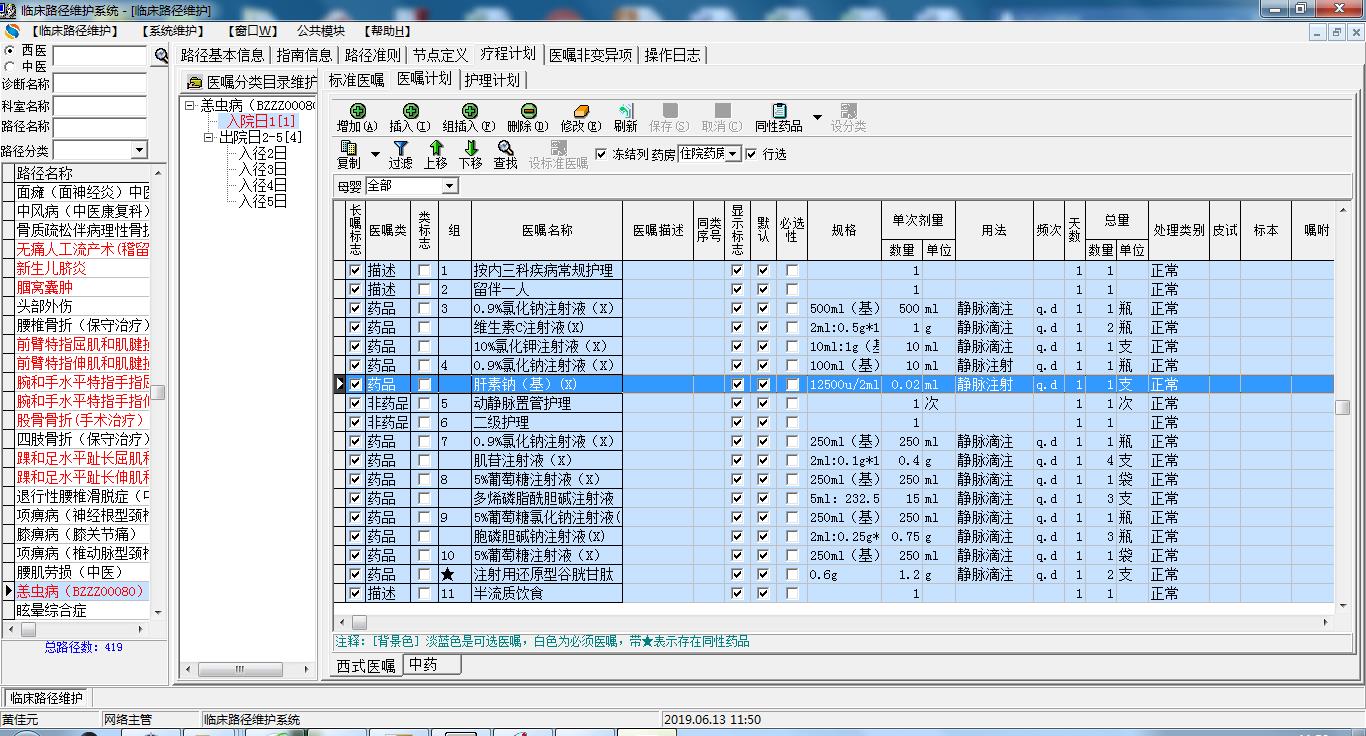This screenshot has height=736, width=1366.
Task: Click the 半流质饮食 order name cell
Action: coord(547,594)
